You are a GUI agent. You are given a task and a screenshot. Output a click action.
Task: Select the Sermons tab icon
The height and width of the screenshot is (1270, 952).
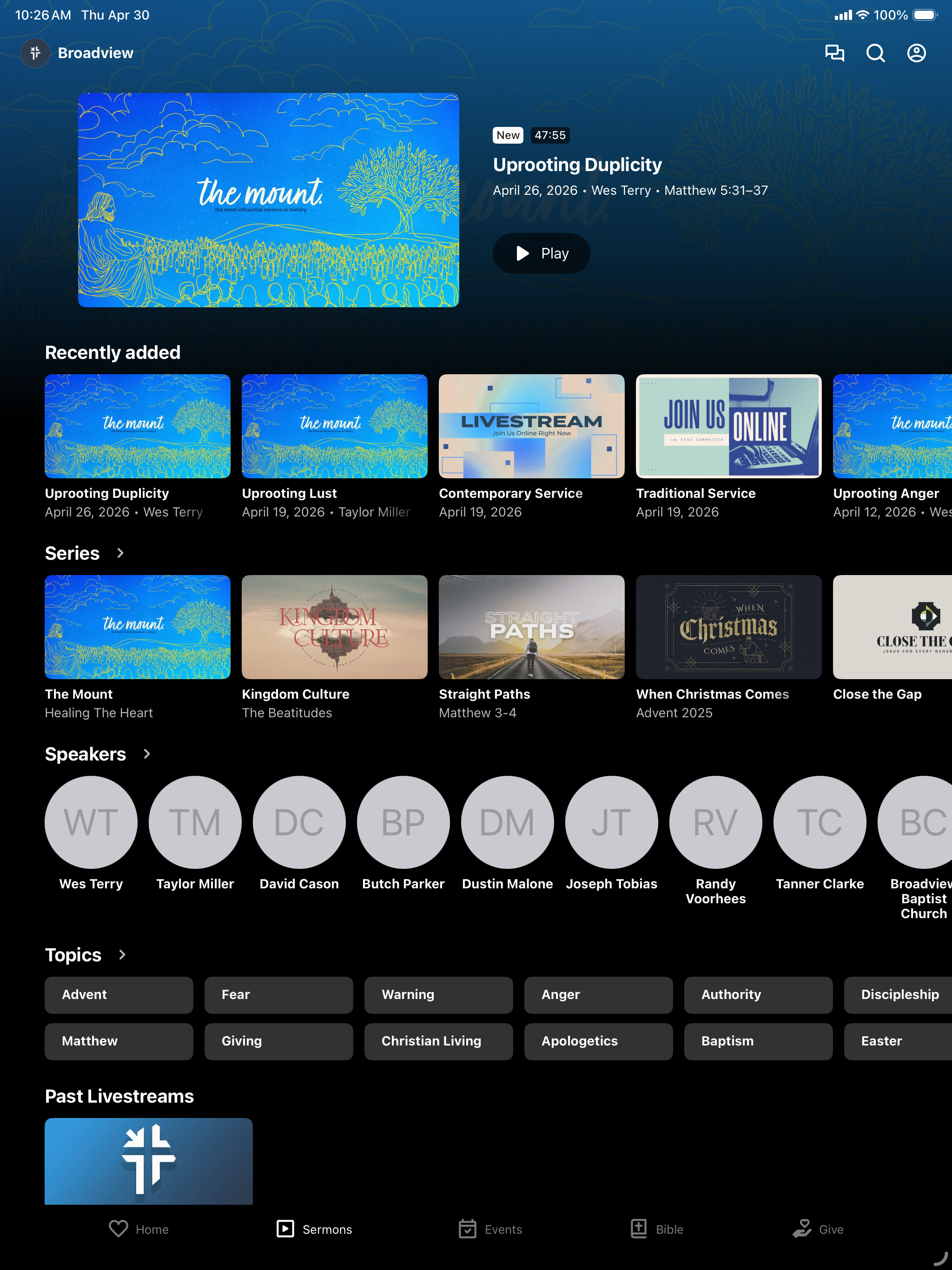[x=285, y=1229]
